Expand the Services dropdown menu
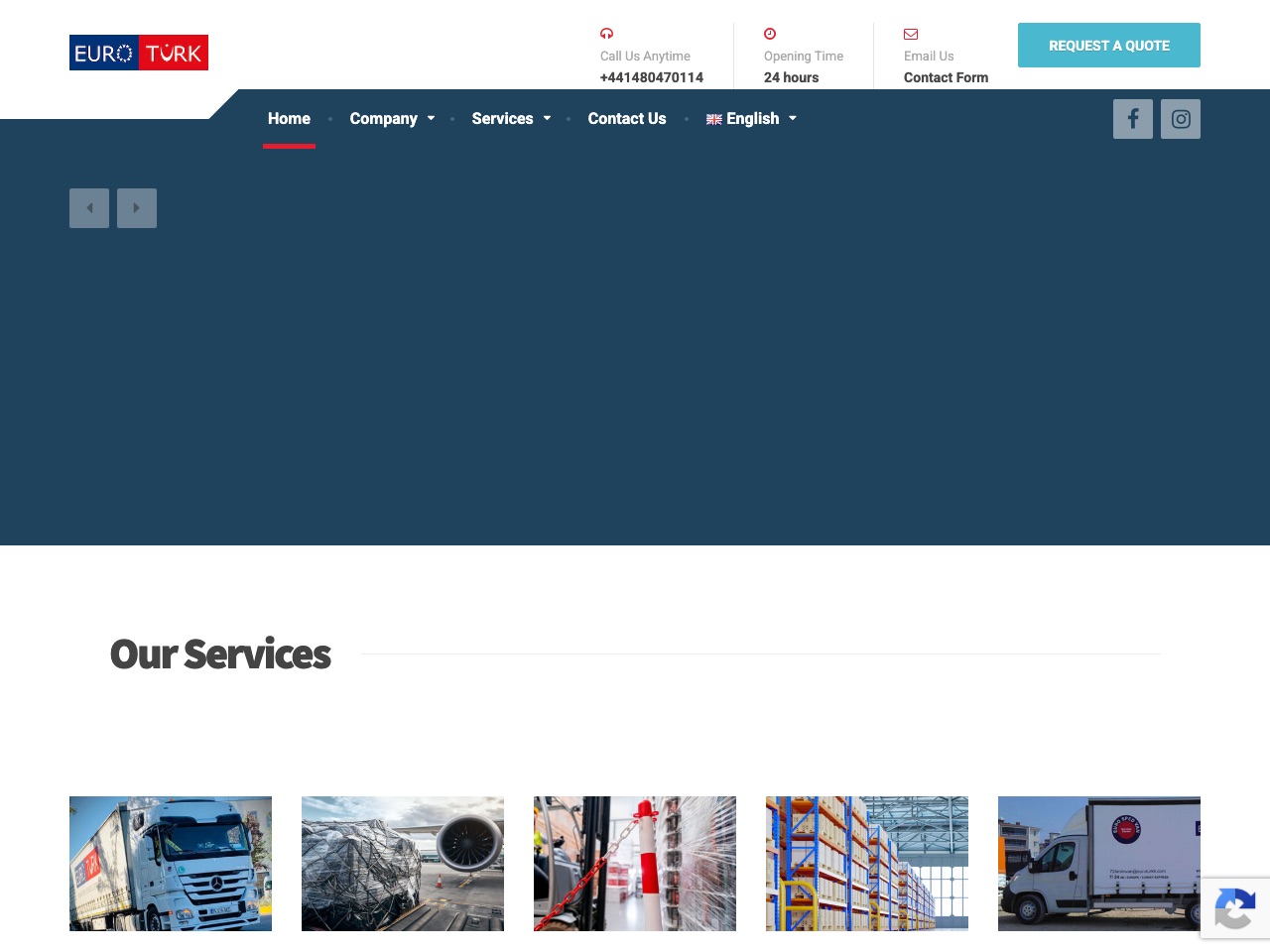Image resolution: width=1270 pixels, height=952 pixels. tap(511, 119)
